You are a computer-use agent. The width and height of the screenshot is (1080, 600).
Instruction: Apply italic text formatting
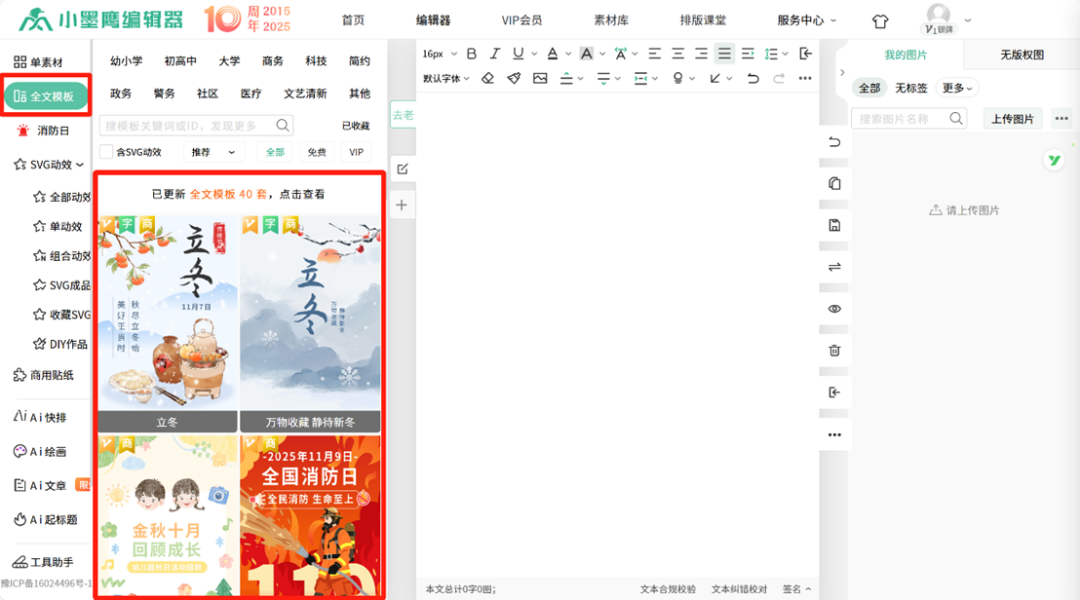(495, 54)
